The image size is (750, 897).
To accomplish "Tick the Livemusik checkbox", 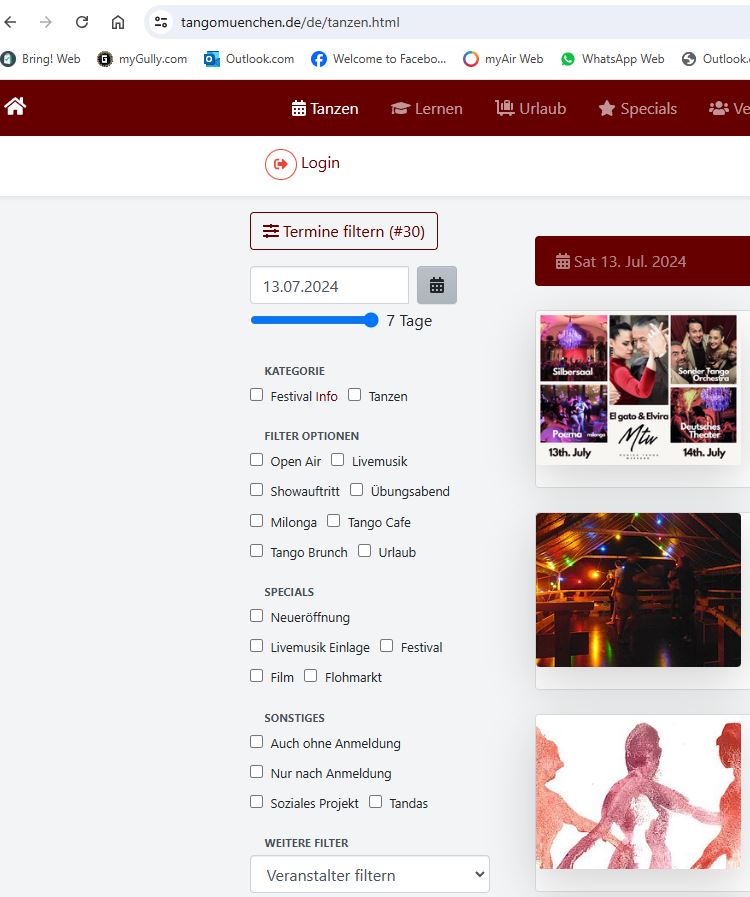I will coord(338,460).
